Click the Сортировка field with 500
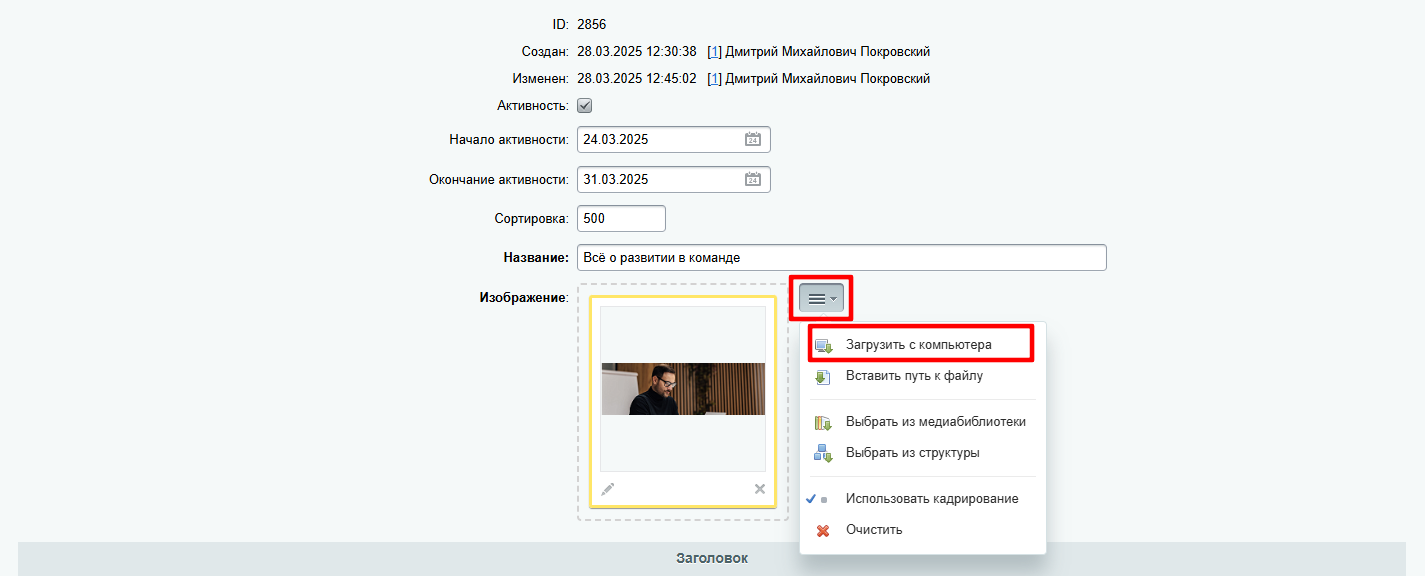 pyautogui.click(x=621, y=218)
